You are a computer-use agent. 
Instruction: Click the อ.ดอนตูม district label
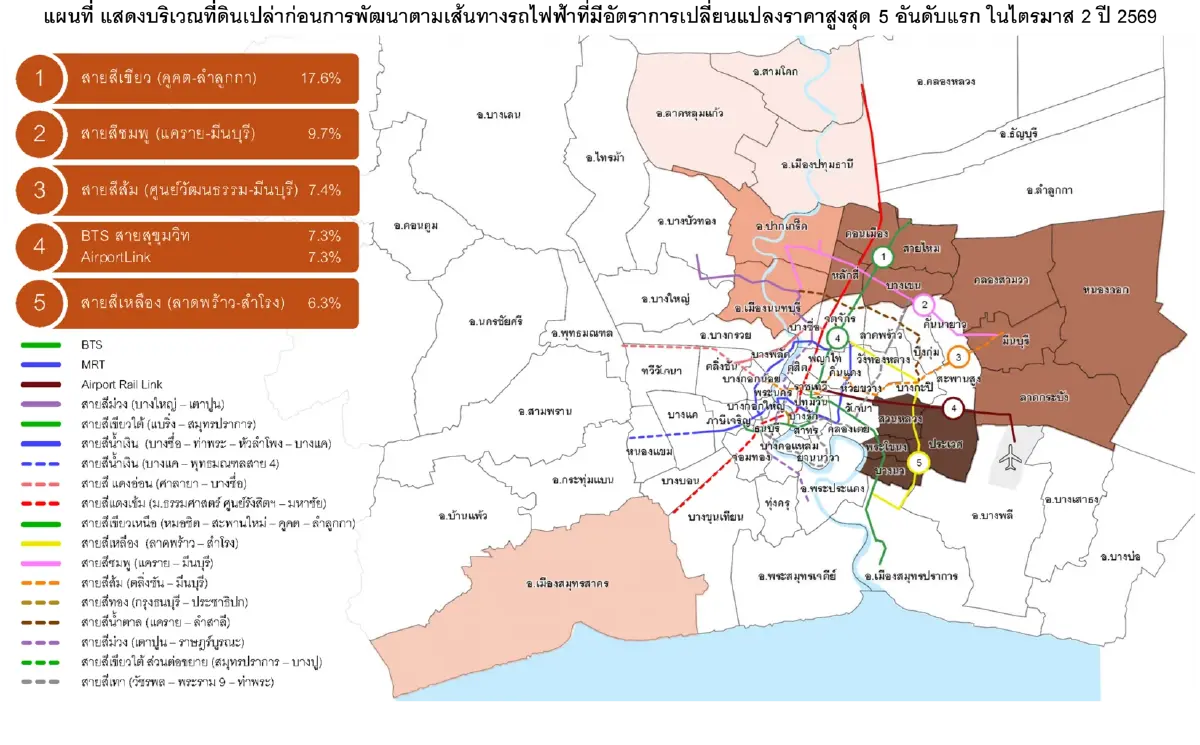pos(417,228)
